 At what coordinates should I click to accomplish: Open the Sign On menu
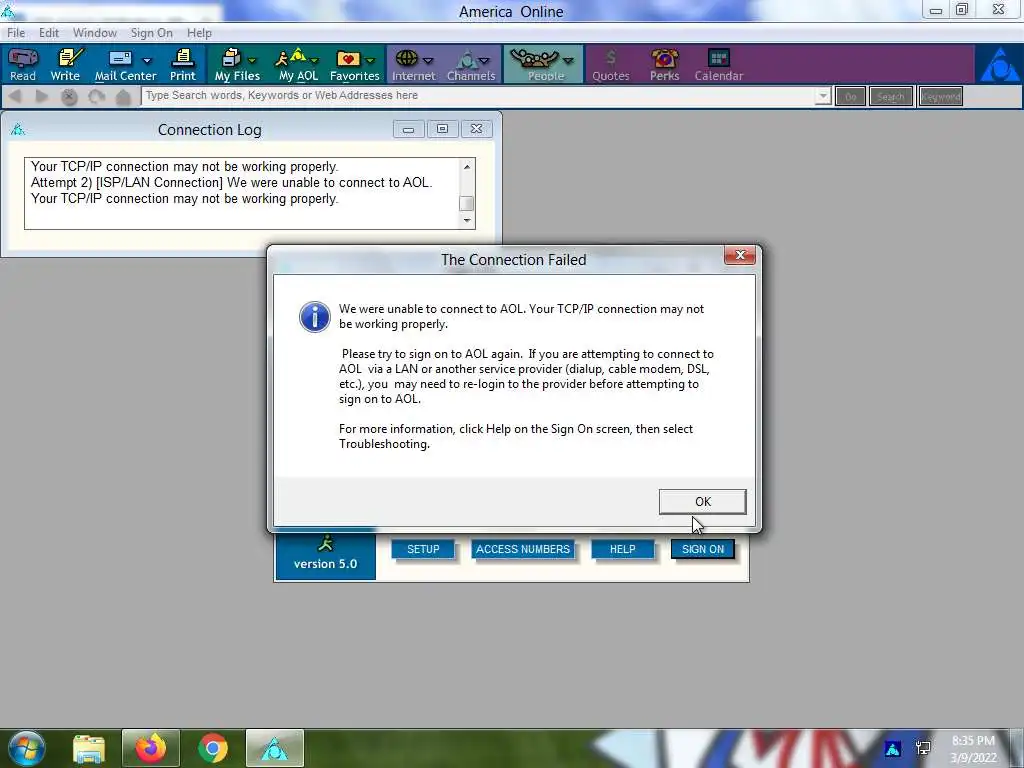click(x=152, y=33)
